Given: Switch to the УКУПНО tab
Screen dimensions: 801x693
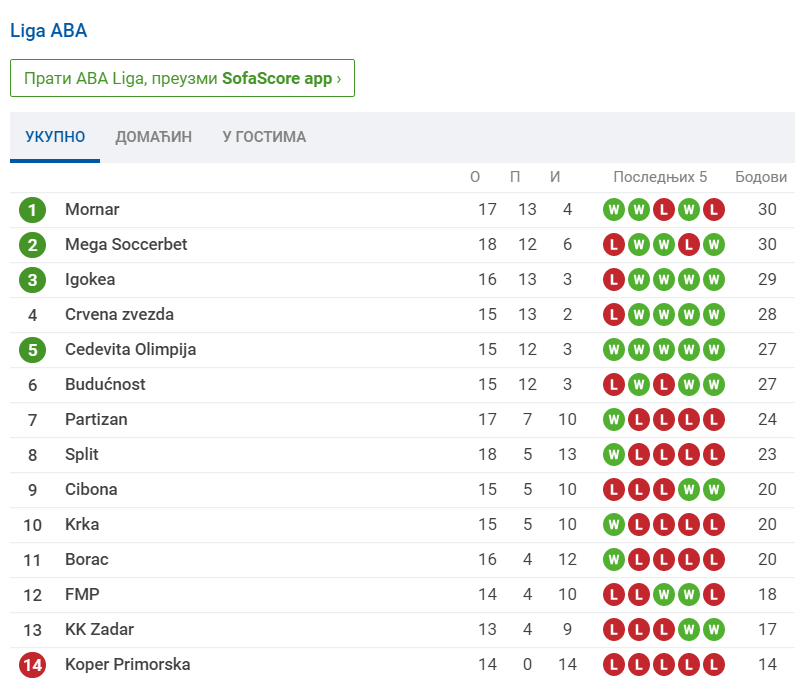Looking at the screenshot, I should tap(55, 137).
